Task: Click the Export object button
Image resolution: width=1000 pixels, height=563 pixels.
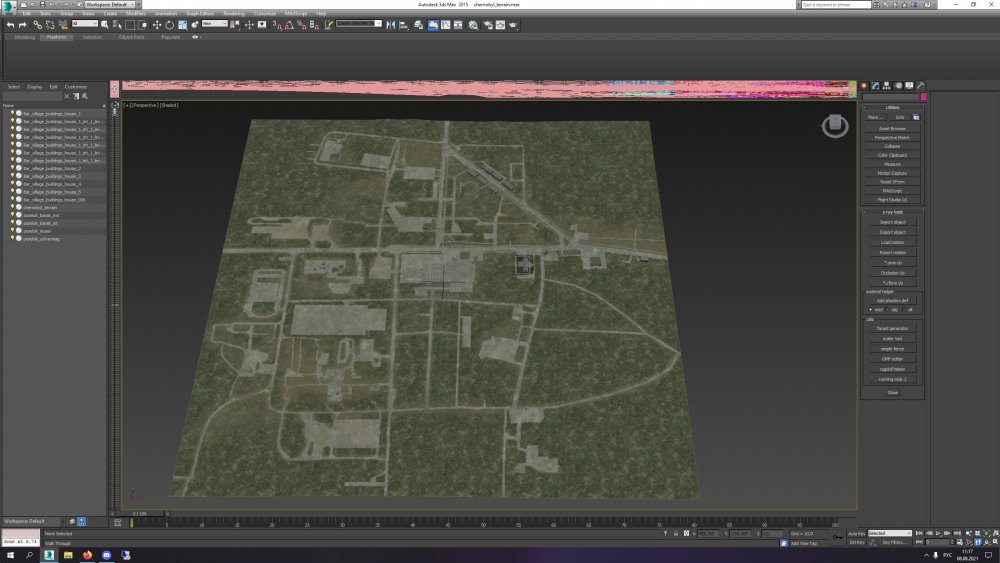Action: click(x=892, y=232)
